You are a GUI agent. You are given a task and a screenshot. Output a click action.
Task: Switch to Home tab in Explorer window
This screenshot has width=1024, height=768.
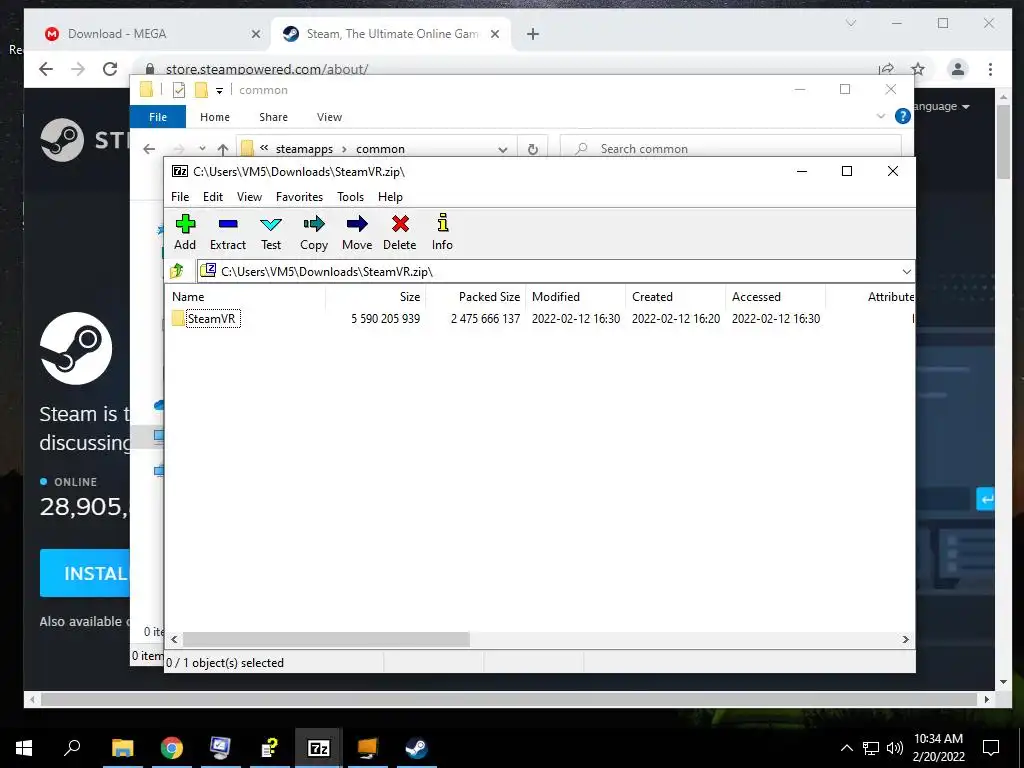pyautogui.click(x=215, y=117)
